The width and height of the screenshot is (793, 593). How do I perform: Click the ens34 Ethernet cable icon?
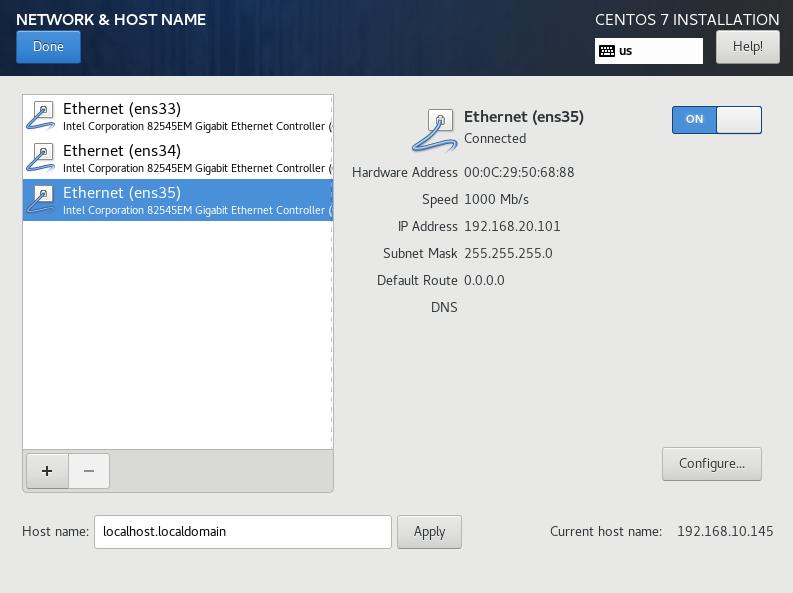coord(42,158)
